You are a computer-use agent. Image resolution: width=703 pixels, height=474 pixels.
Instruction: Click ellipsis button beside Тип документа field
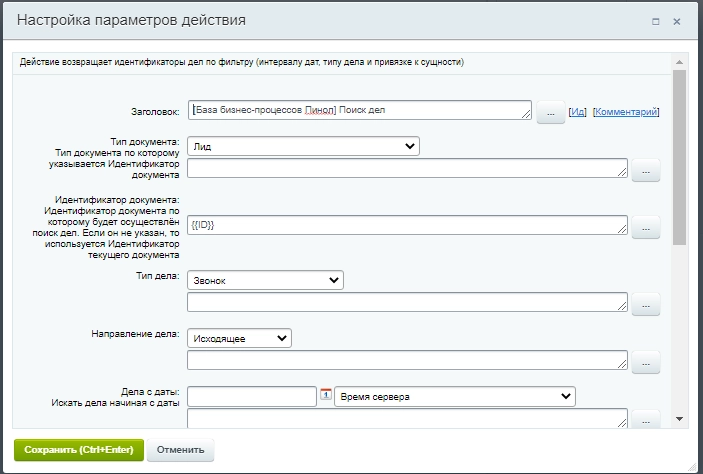[645, 171]
